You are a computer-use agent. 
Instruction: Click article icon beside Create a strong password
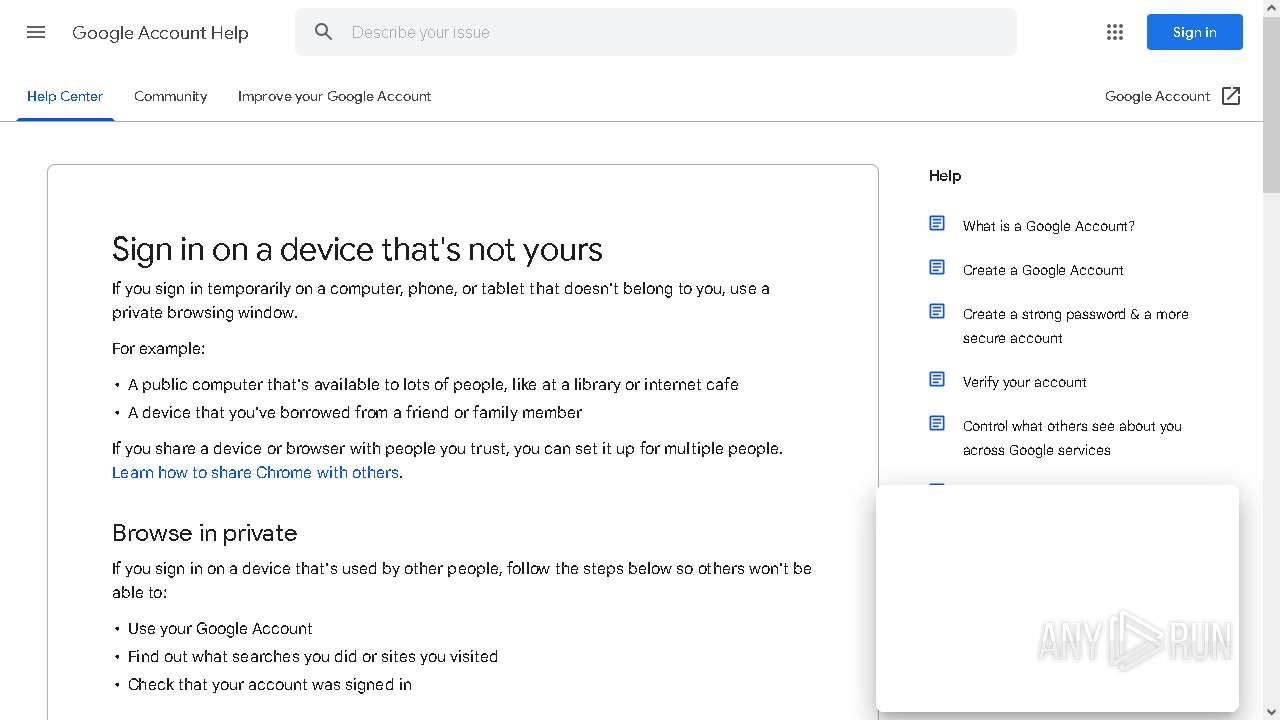coord(937,312)
